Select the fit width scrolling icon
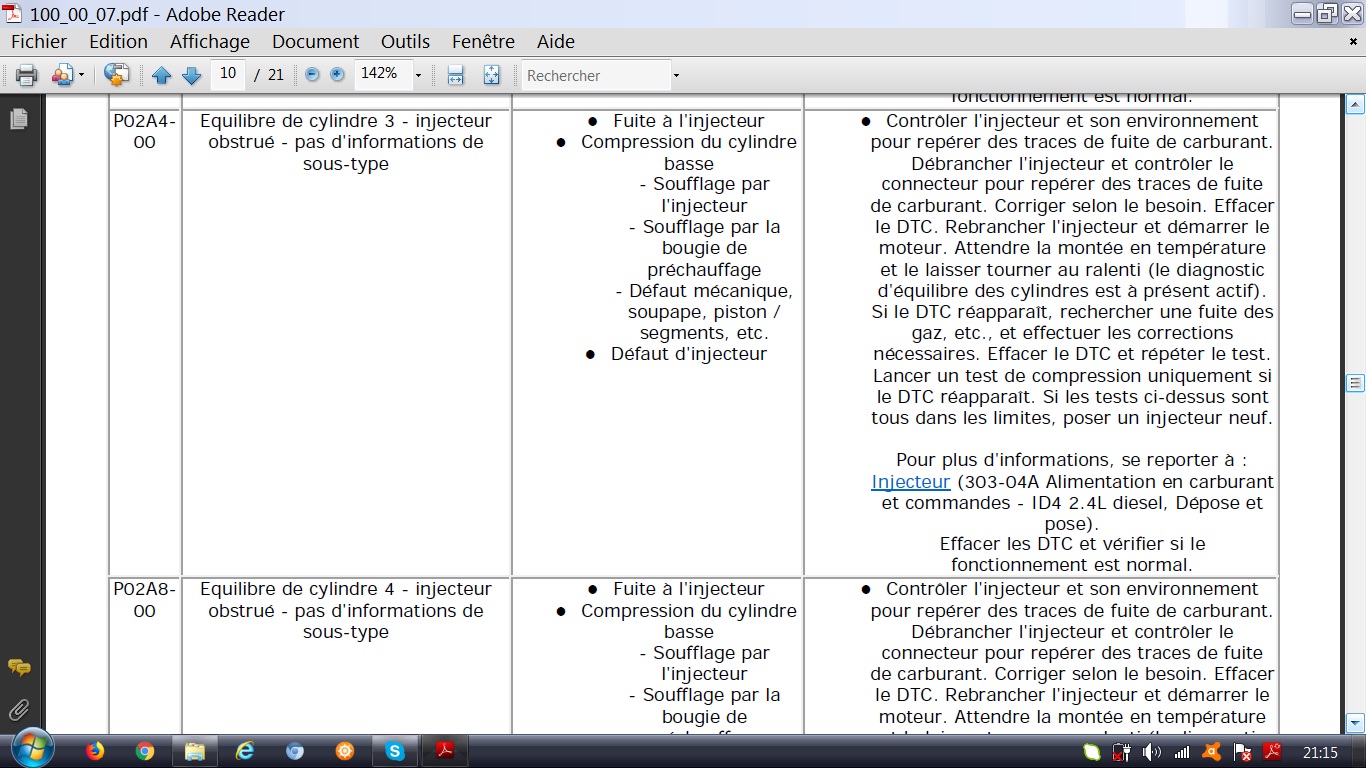This screenshot has height=768, width=1366. pyautogui.click(x=455, y=75)
